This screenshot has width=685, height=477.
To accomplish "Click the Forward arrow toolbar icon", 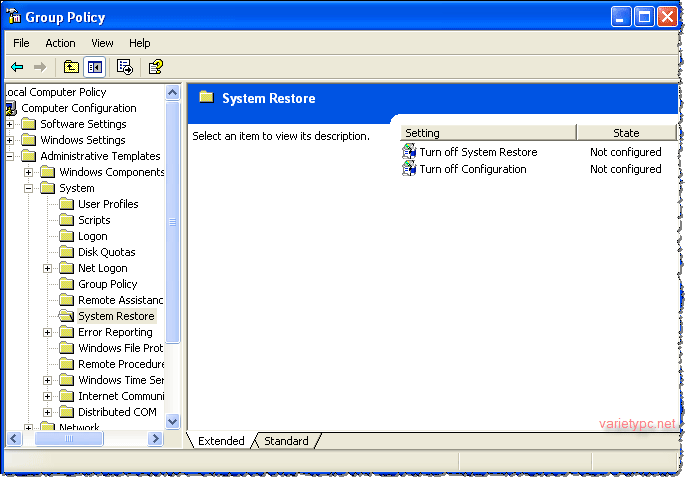I will 40,67.
